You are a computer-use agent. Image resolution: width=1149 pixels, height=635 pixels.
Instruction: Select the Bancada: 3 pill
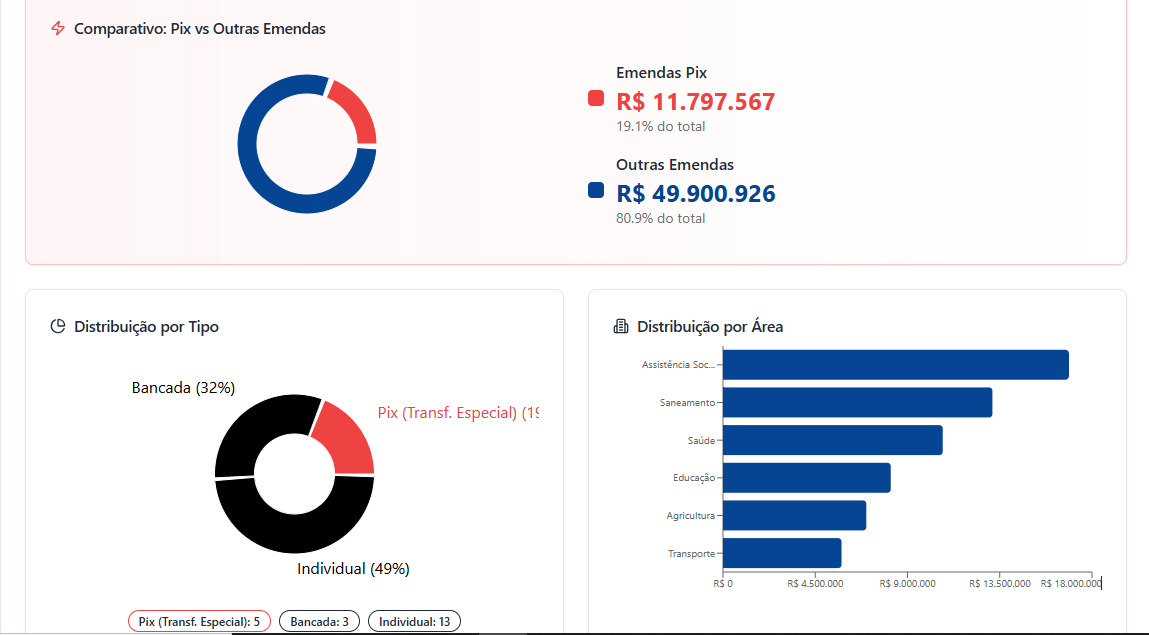click(x=319, y=622)
